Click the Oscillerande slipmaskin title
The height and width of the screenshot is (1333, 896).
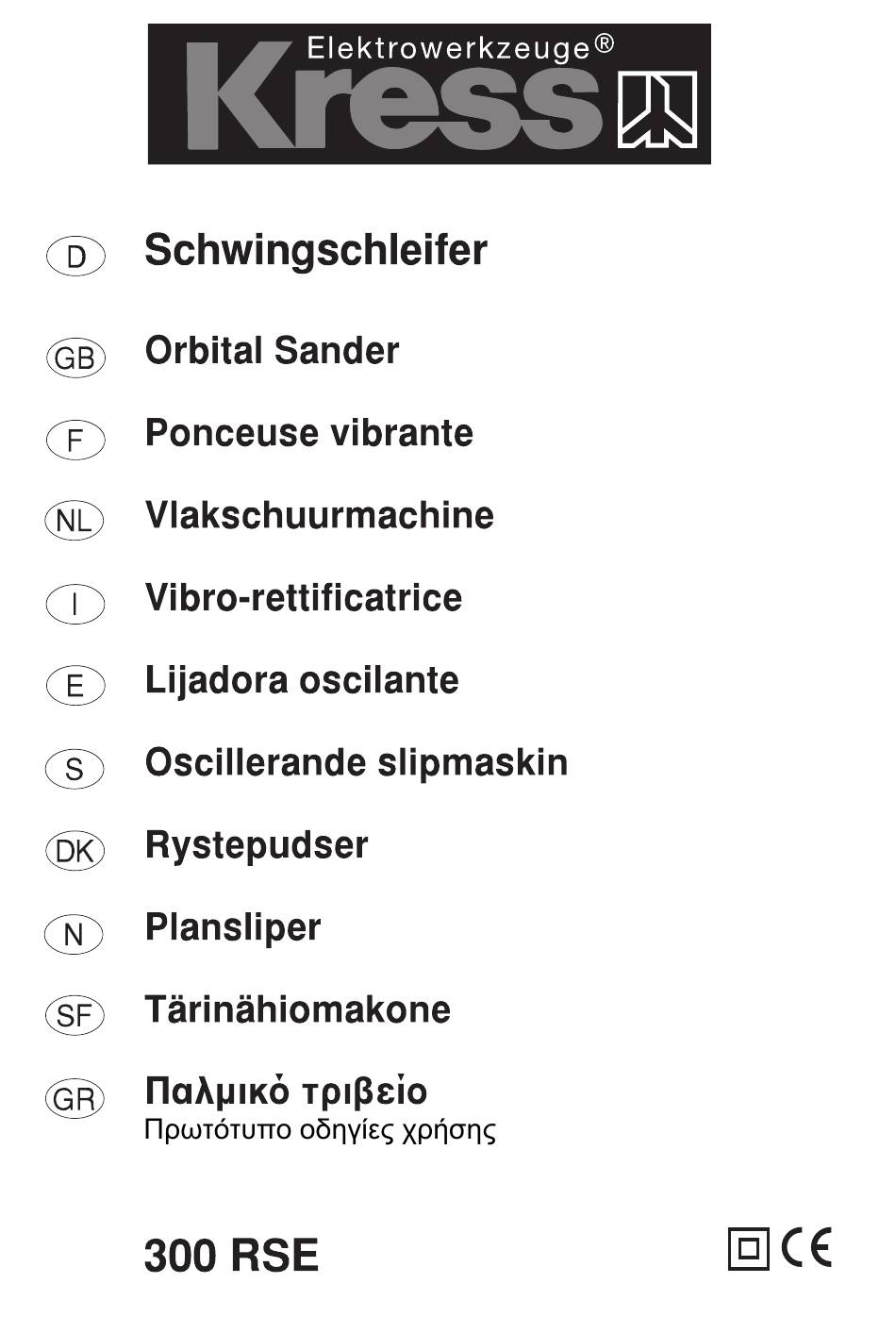(357, 762)
